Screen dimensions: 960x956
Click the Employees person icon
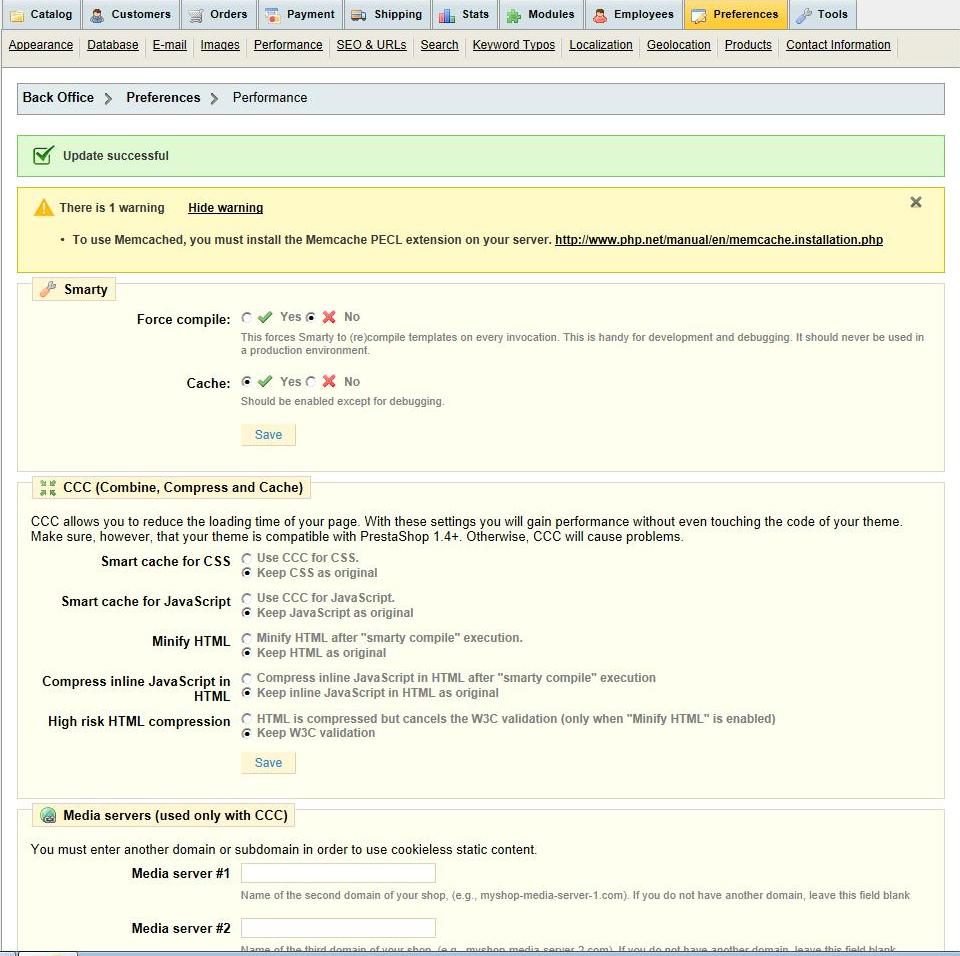point(600,15)
